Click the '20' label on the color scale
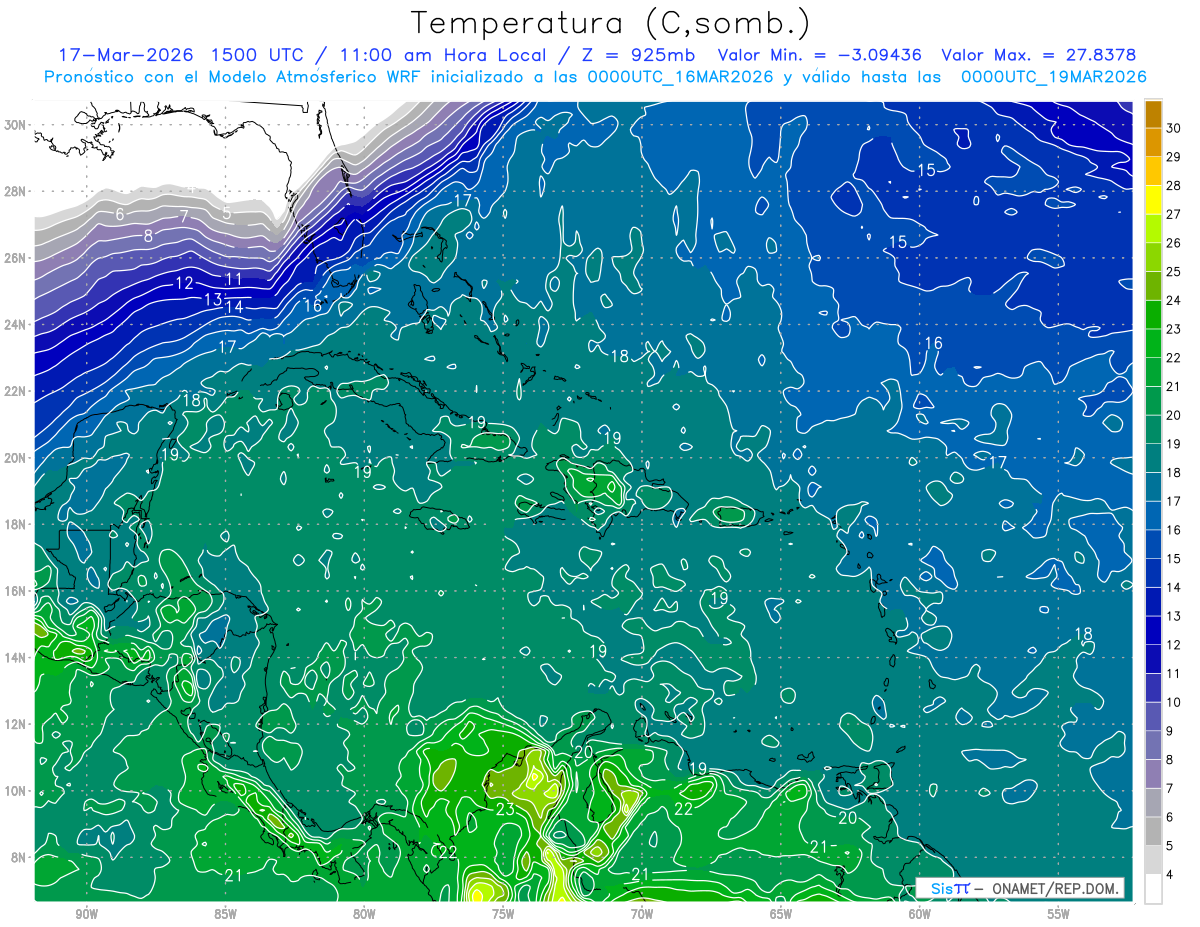This screenshot has width=1200, height=927. [1174, 415]
